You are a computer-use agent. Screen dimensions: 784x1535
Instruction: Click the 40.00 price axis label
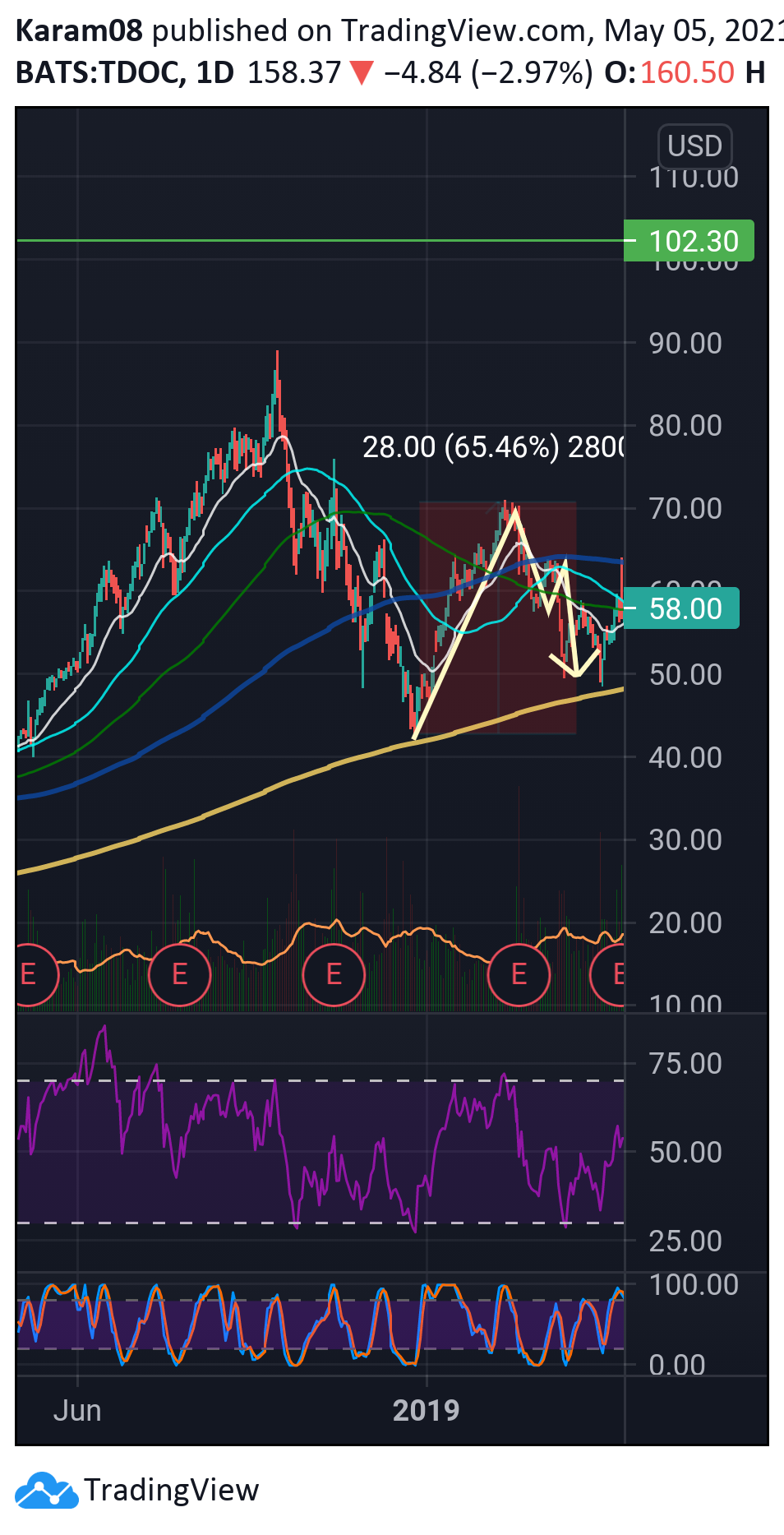tap(685, 757)
